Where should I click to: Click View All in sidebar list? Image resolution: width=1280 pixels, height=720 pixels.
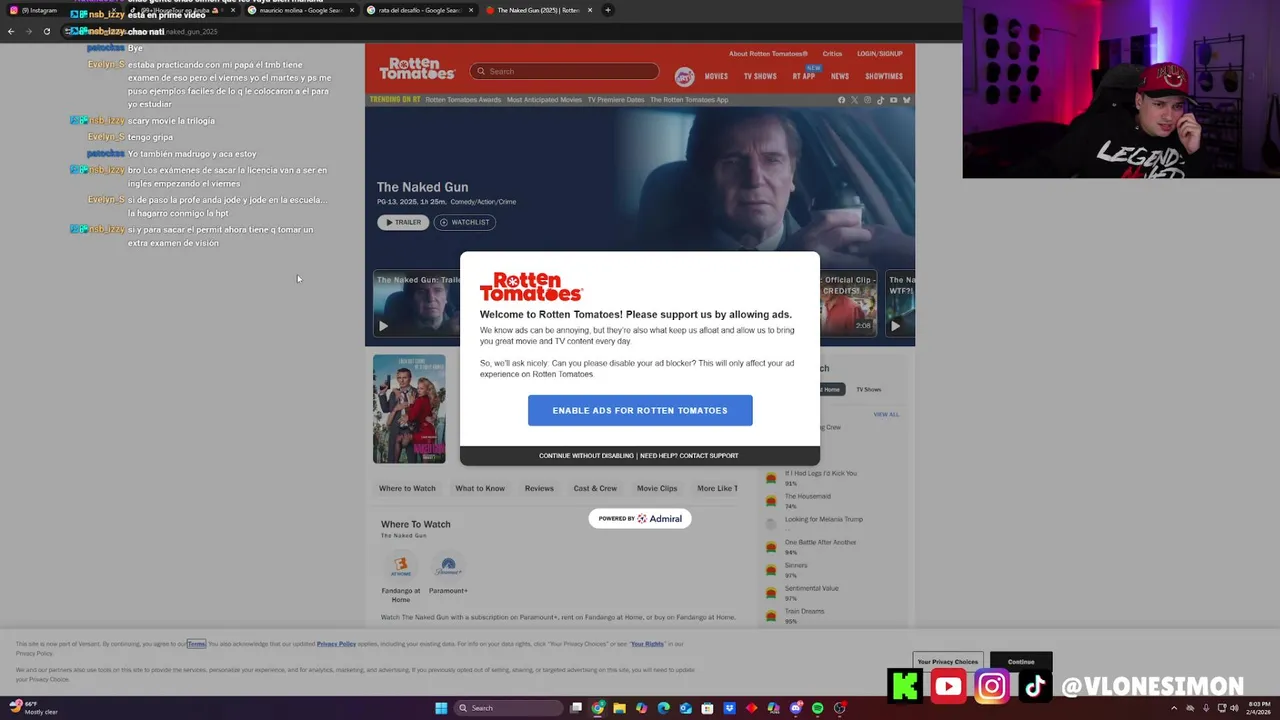(886, 414)
